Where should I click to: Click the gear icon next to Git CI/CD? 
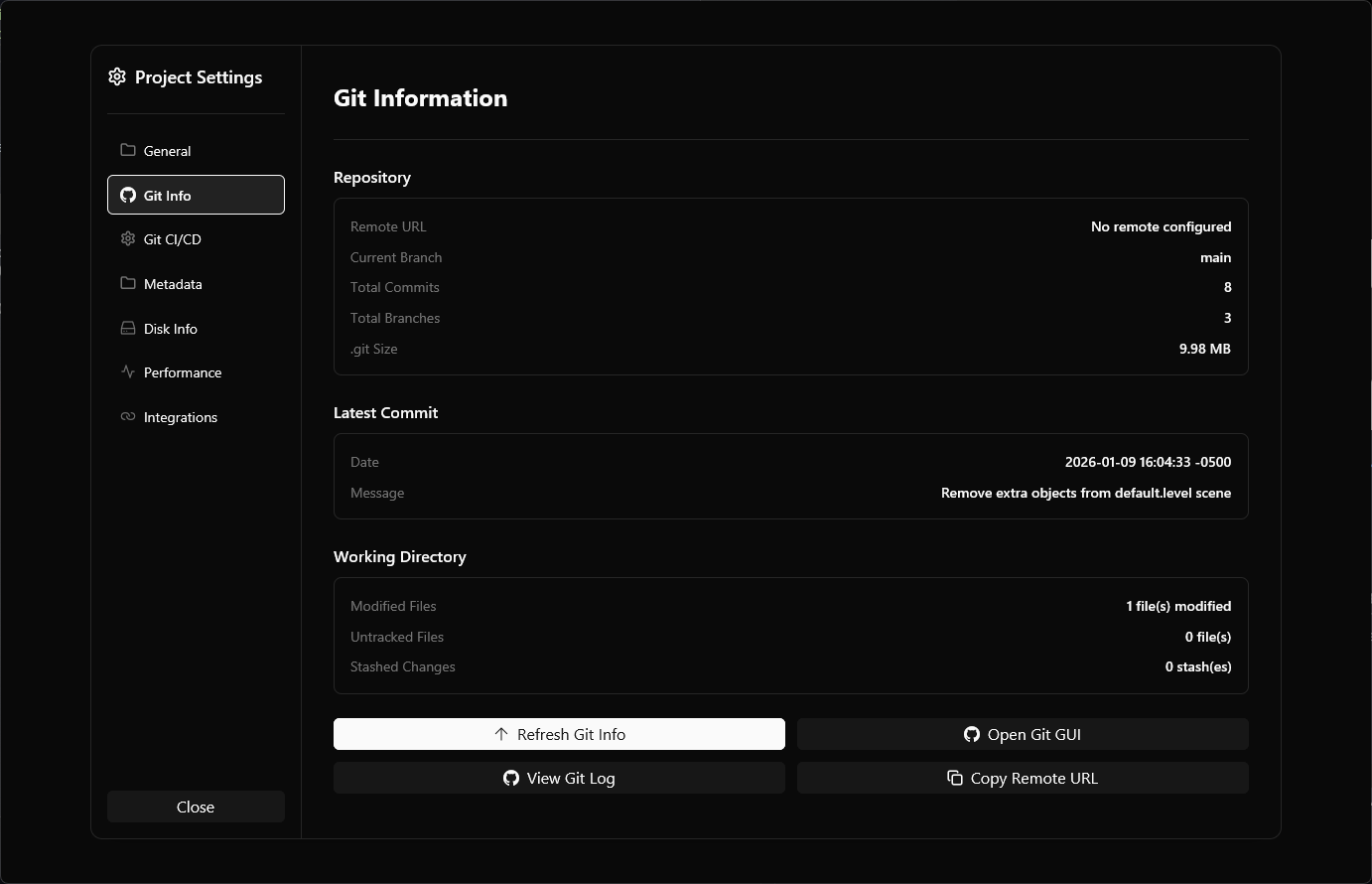coord(128,238)
